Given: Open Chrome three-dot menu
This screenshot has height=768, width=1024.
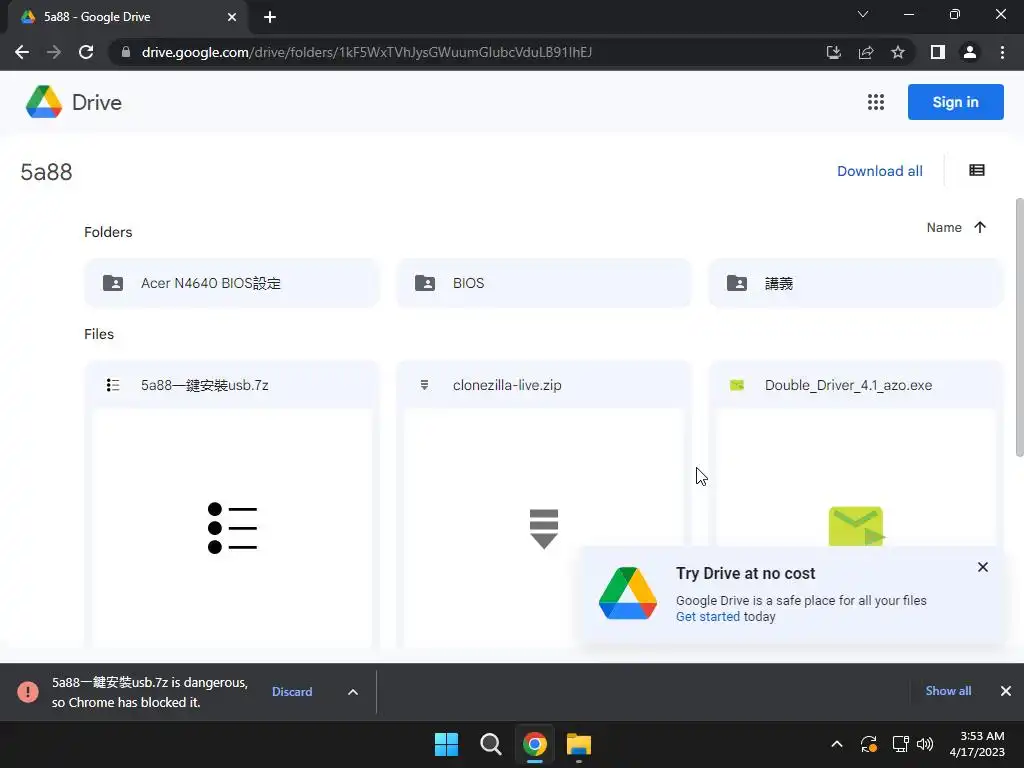Looking at the screenshot, I should [x=1002, y=52].
